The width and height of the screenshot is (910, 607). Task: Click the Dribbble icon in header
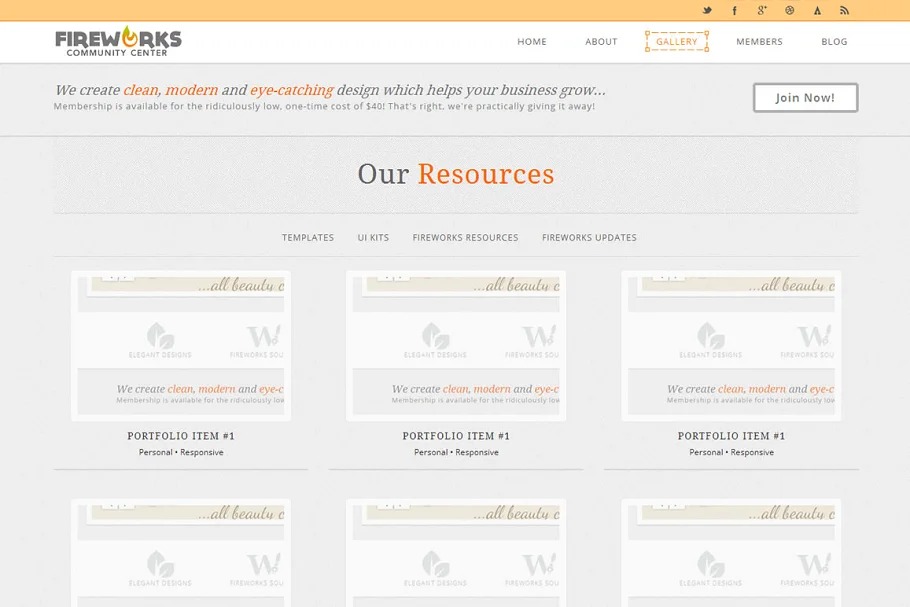790,11
